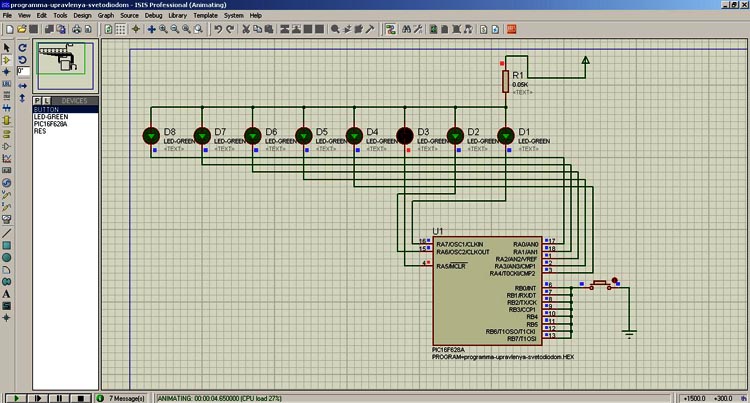The image size is (750, 403).
Task: Stop the simulation
Action: coord(82,398)
